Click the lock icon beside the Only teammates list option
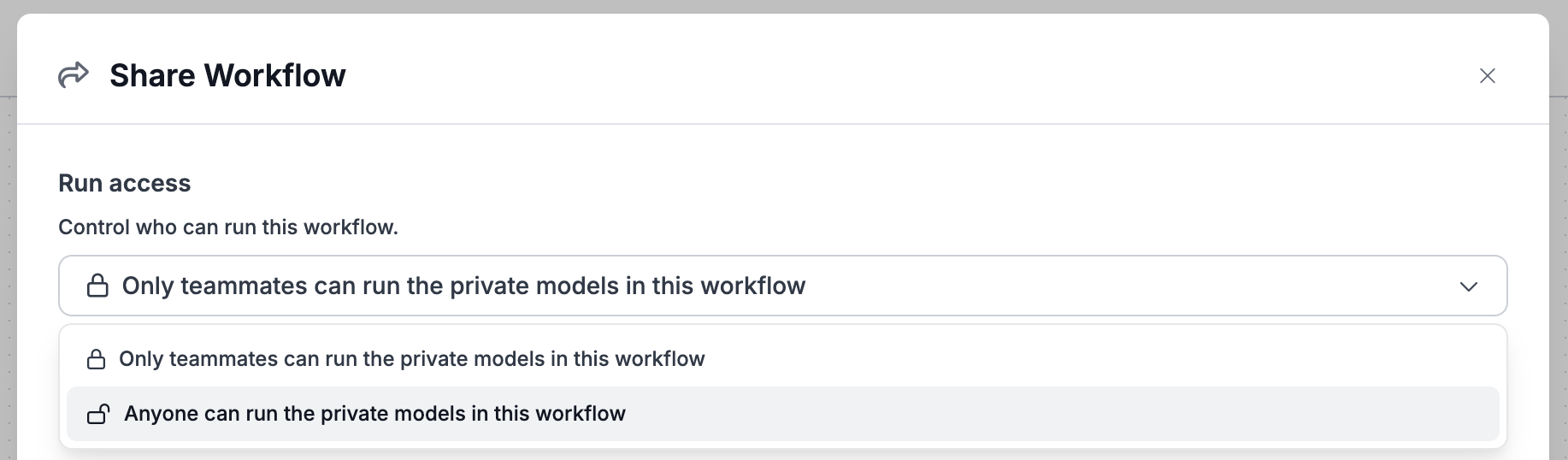The image size is (1568, 460). (x=97, y=359)
